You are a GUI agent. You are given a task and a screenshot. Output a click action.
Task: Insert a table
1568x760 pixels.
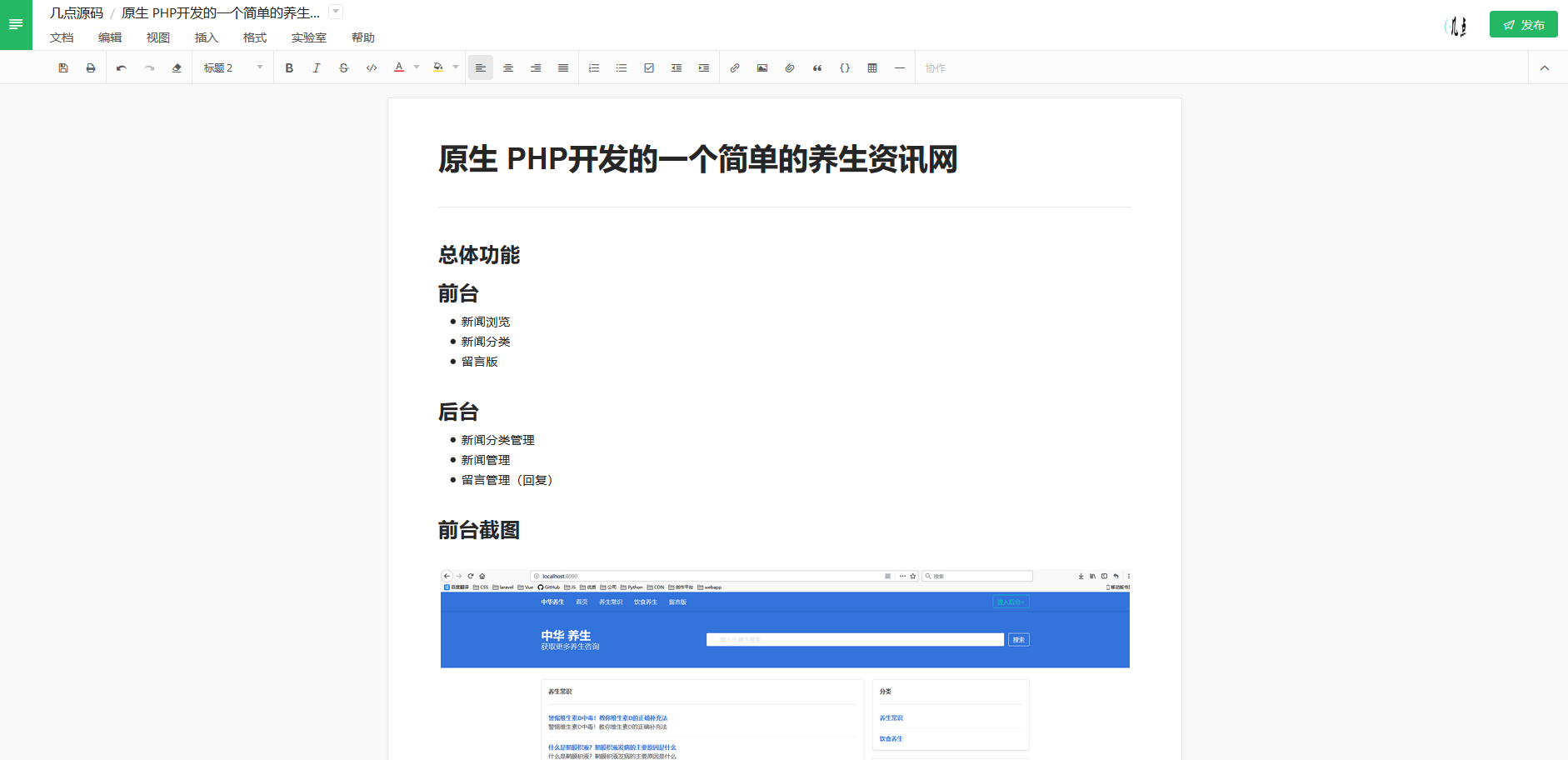(872, 68)
